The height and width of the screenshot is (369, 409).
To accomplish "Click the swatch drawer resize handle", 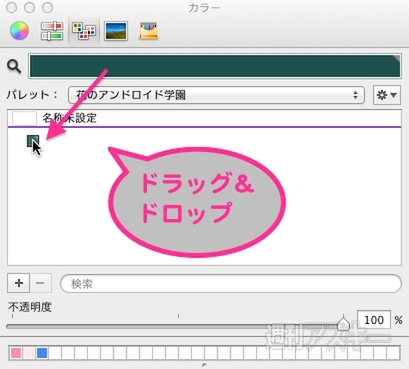I will [204, 365].
